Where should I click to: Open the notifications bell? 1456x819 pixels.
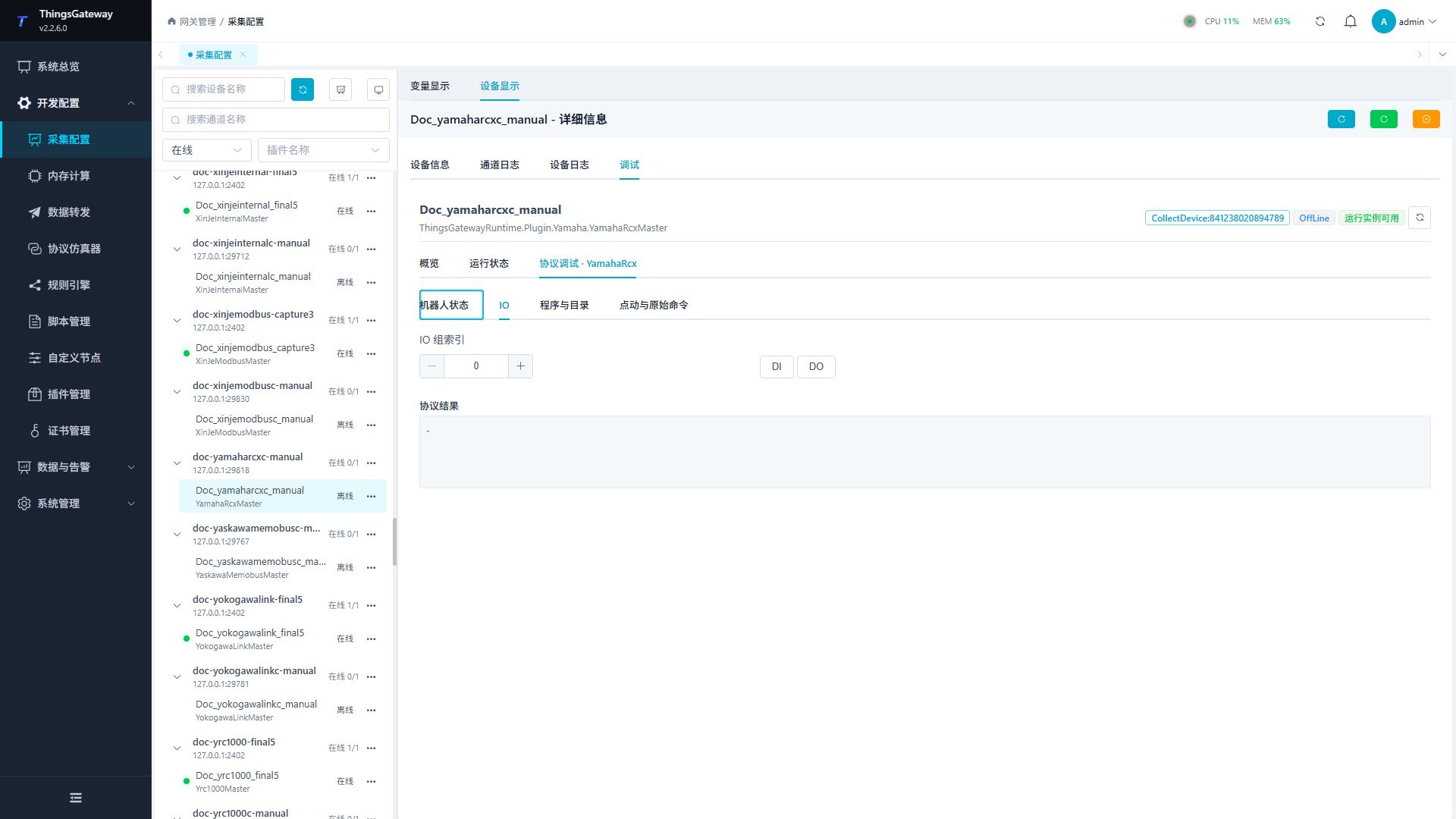point(1351,21)
